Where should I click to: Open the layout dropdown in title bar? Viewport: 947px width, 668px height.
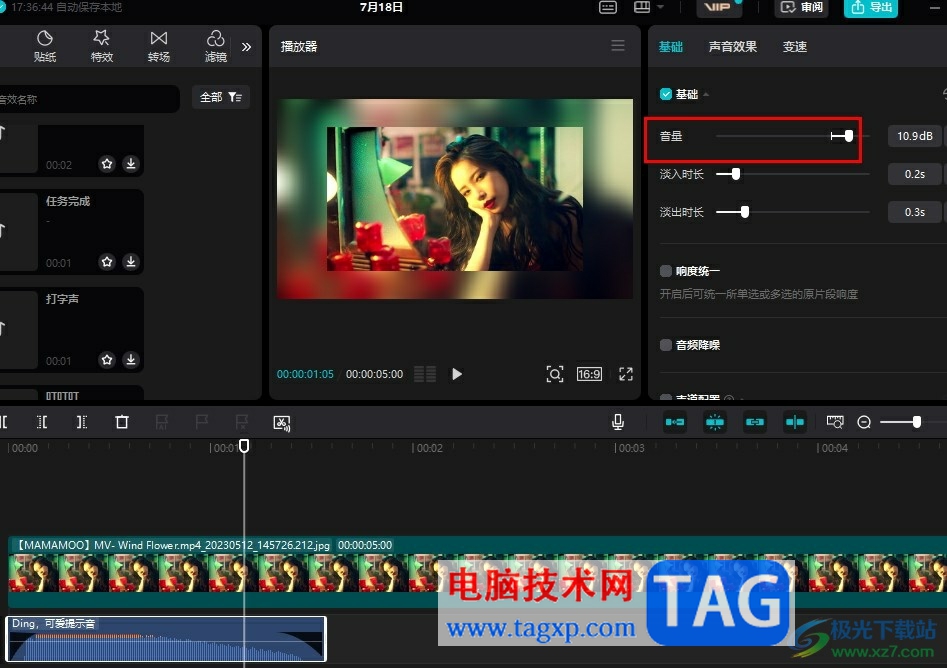tap(649, 7)
